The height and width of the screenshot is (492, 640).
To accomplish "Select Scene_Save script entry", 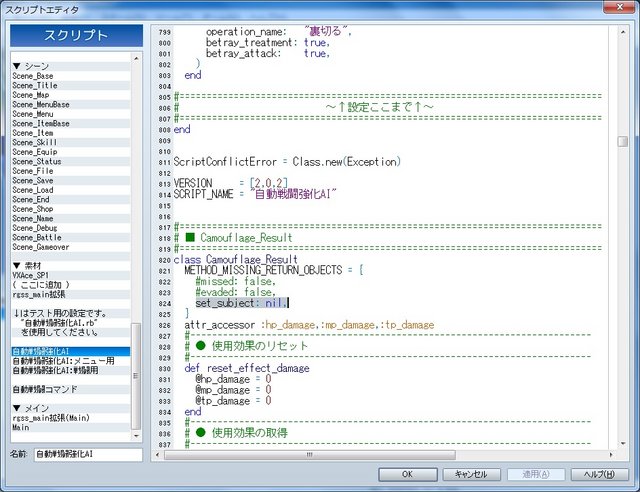I will point(71,180).
